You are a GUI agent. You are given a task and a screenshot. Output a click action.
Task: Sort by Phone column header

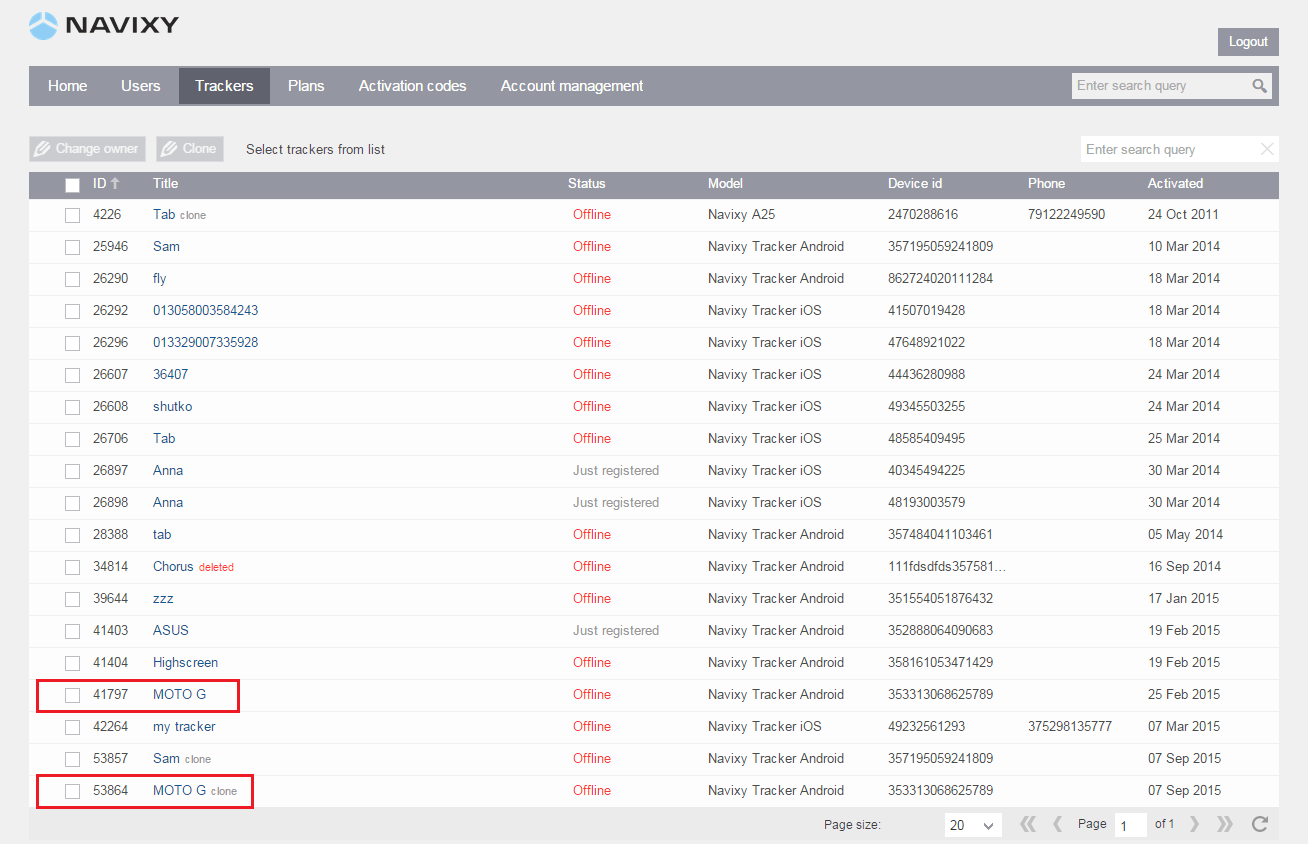pyautogui.click(x=1046, y=183)
